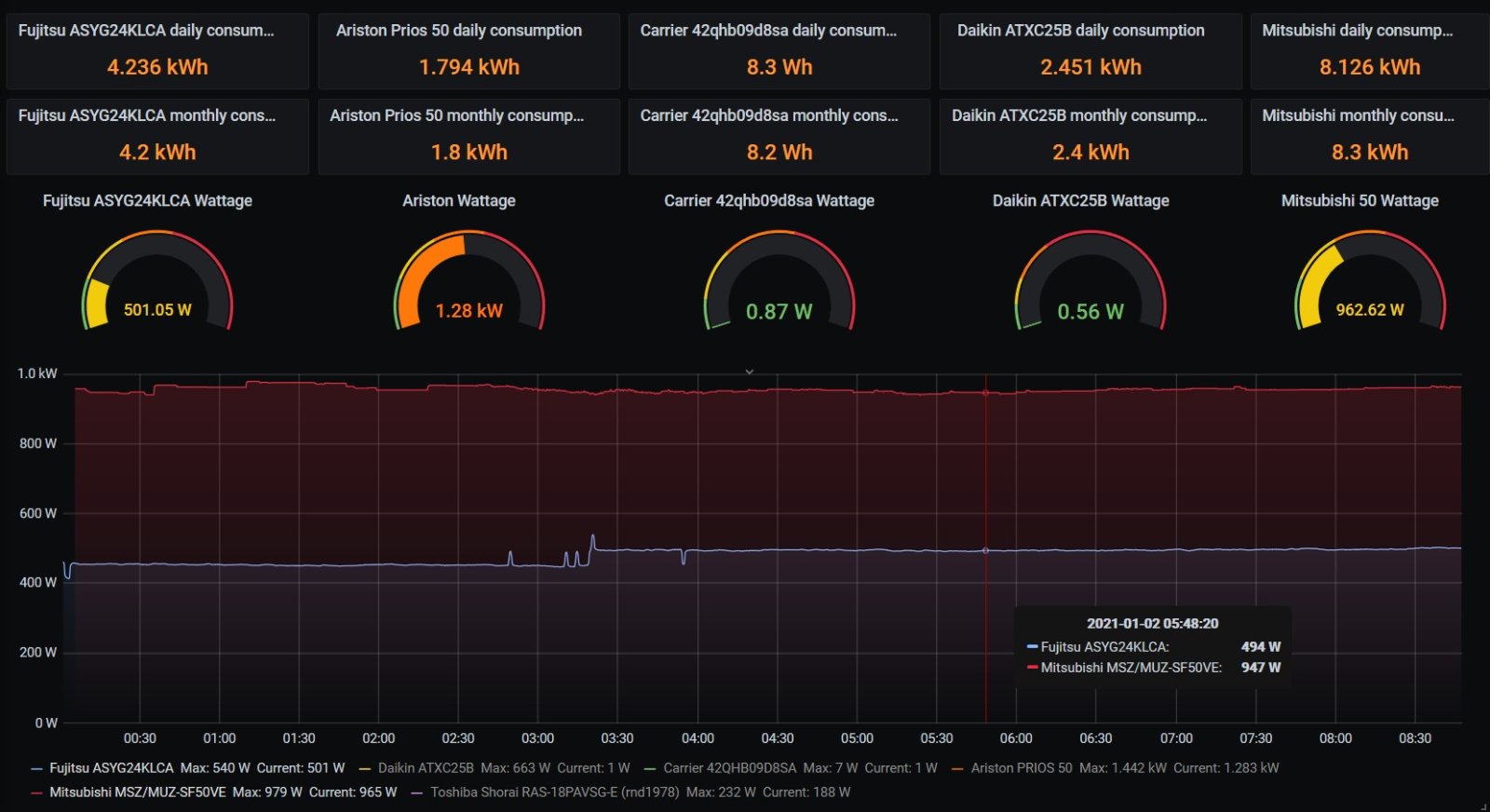
Task: Click the 4.2 kWh Fujitsu monthly value
Action: (x=157, y=152)
